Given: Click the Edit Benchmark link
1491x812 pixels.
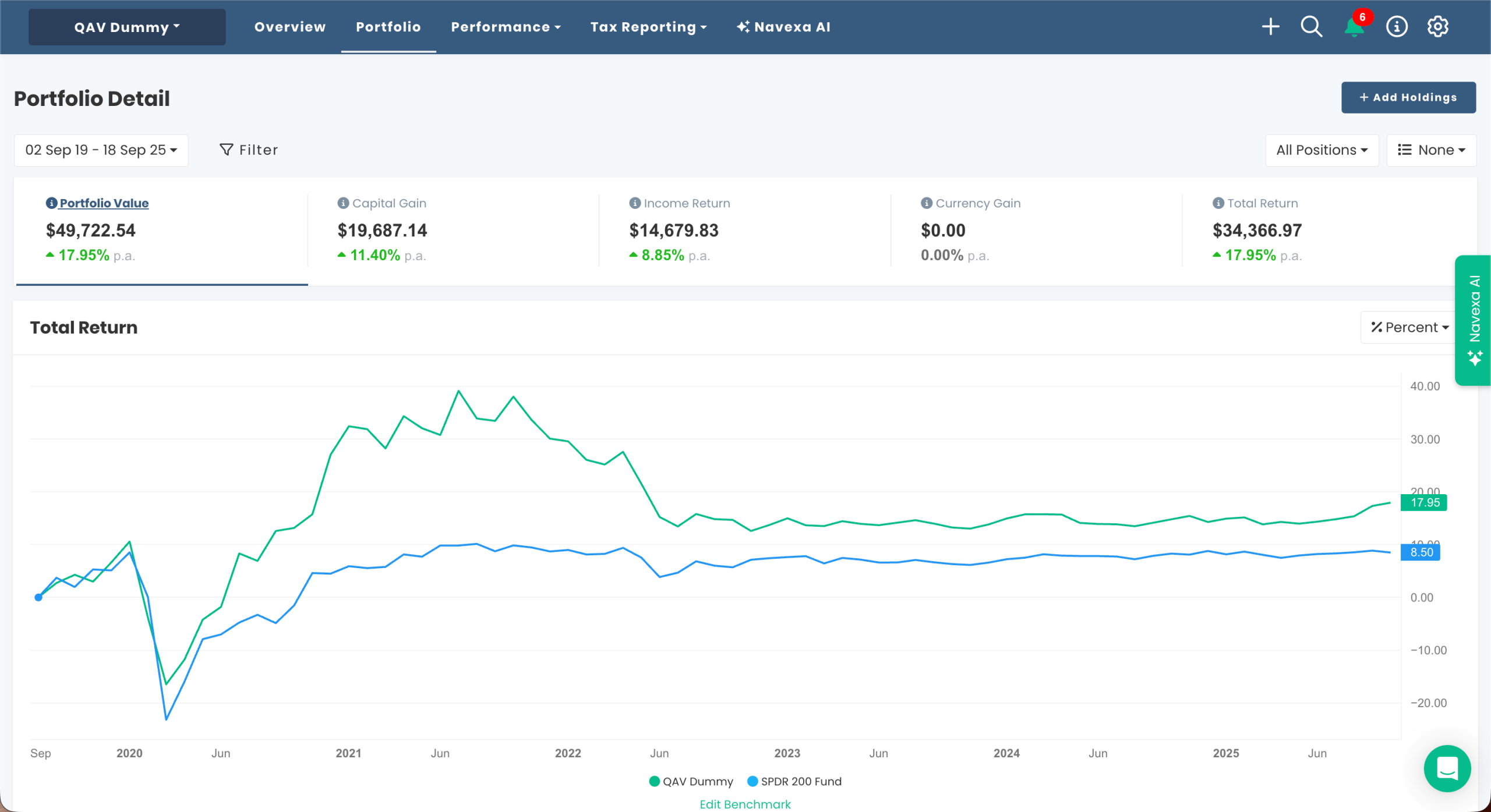Looking at the screenshot, I should coord(745,804).
